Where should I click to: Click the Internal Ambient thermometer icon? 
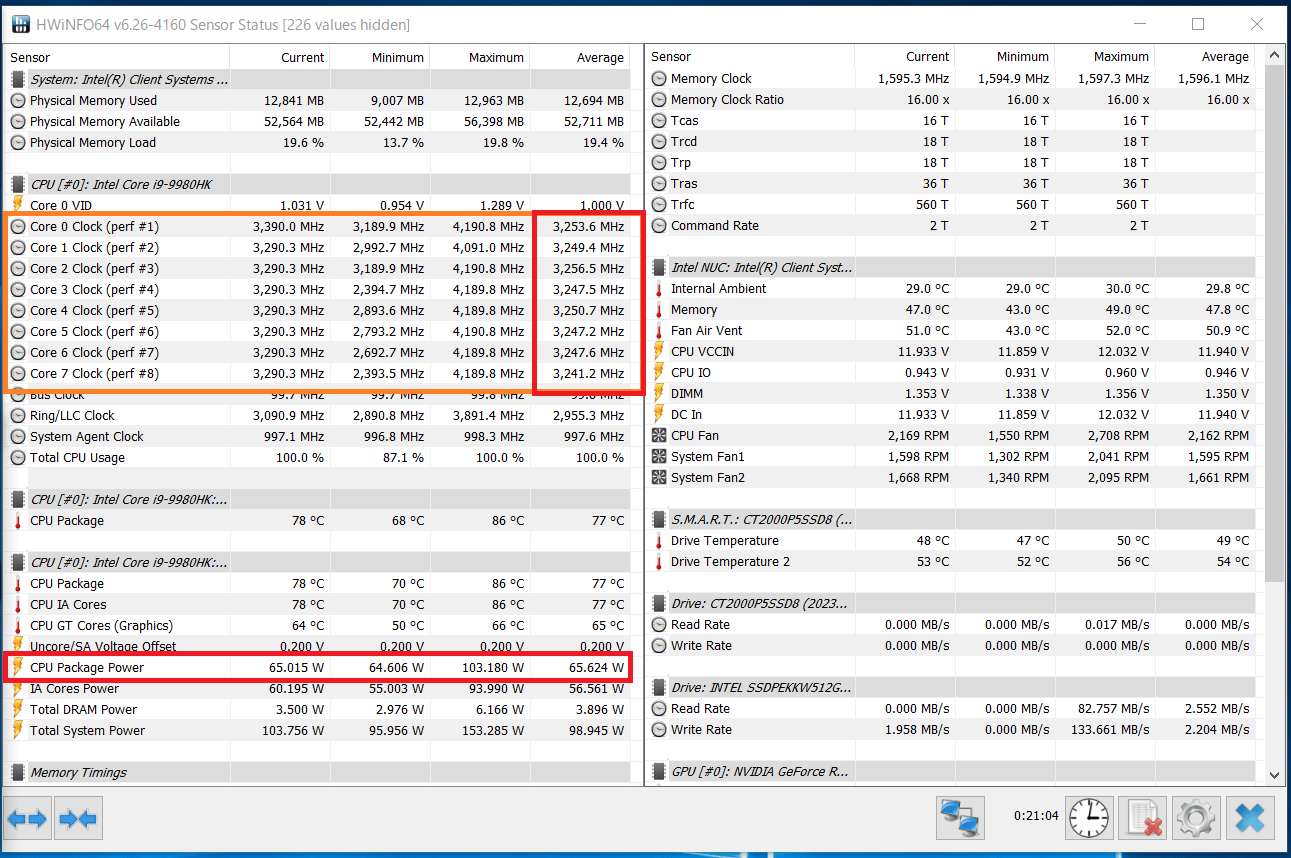click(659, 288)
